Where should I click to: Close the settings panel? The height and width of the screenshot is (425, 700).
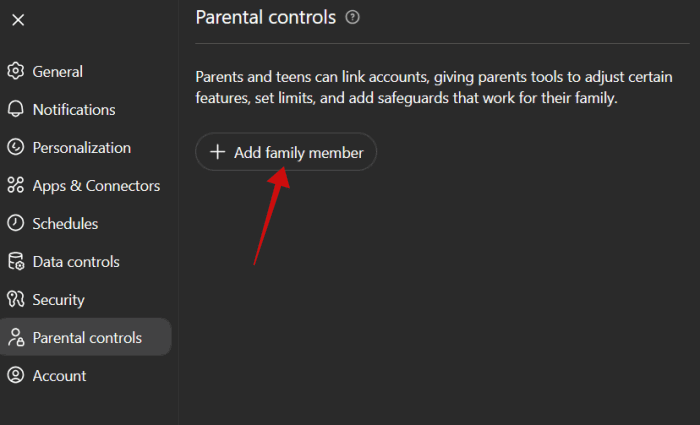[18, 19]
